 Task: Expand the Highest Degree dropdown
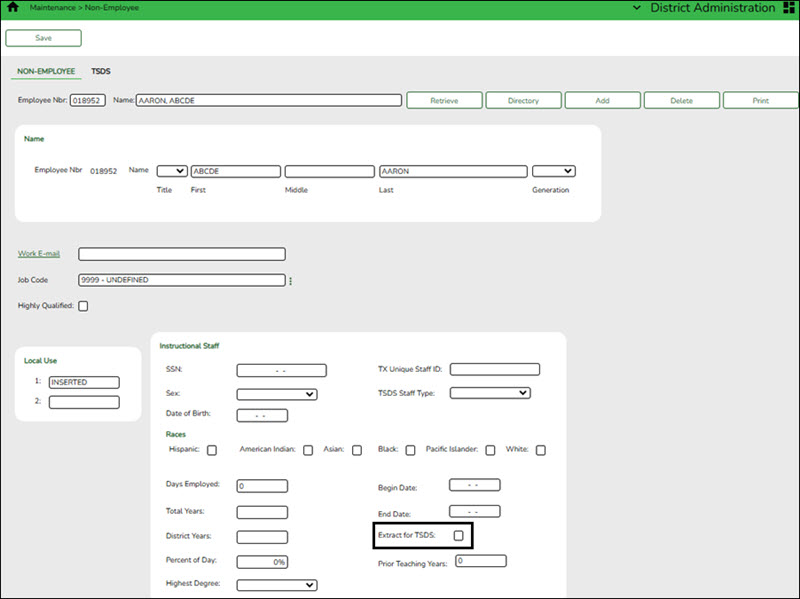(x=277, y=585)
